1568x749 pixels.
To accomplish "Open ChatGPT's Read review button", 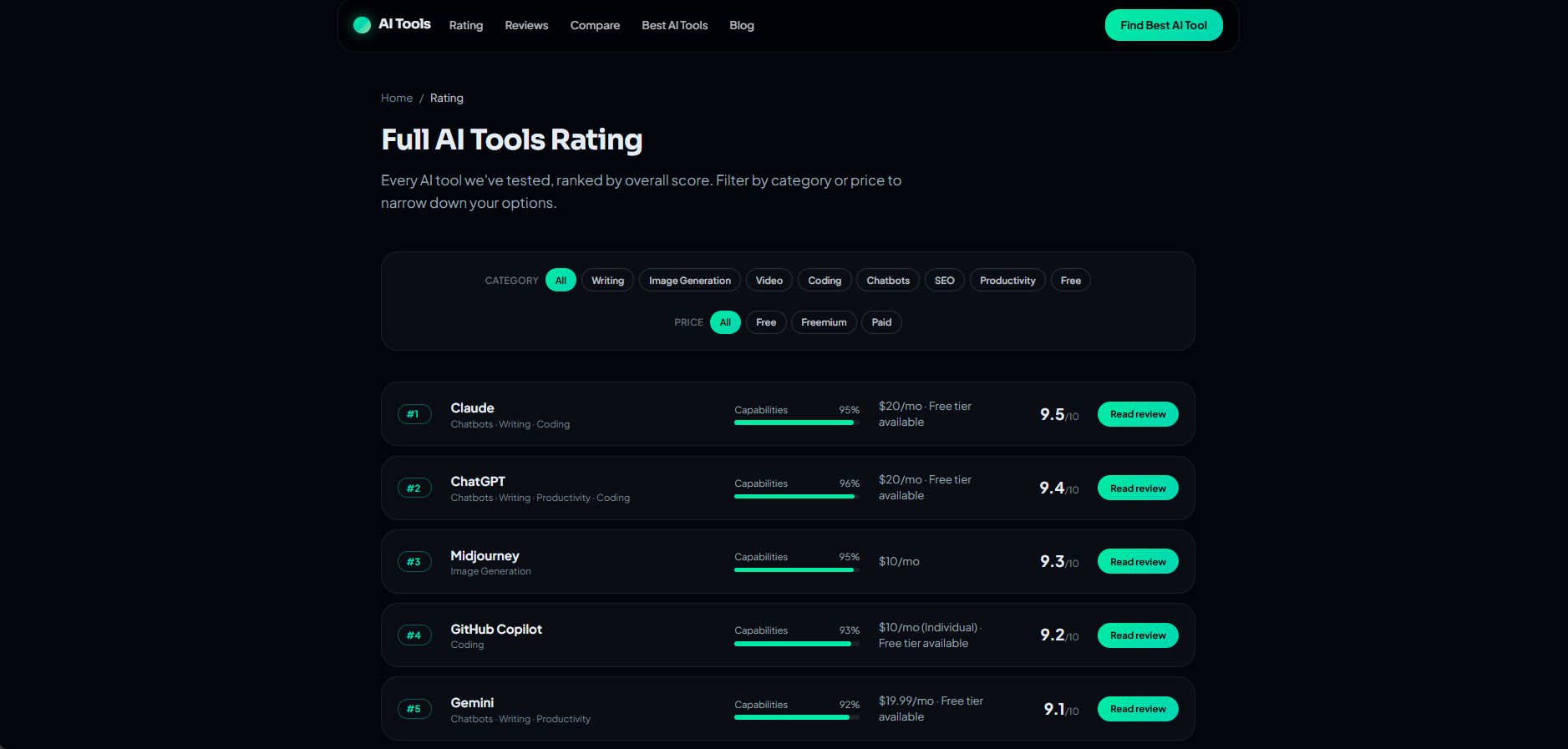I will [1138, 488].
